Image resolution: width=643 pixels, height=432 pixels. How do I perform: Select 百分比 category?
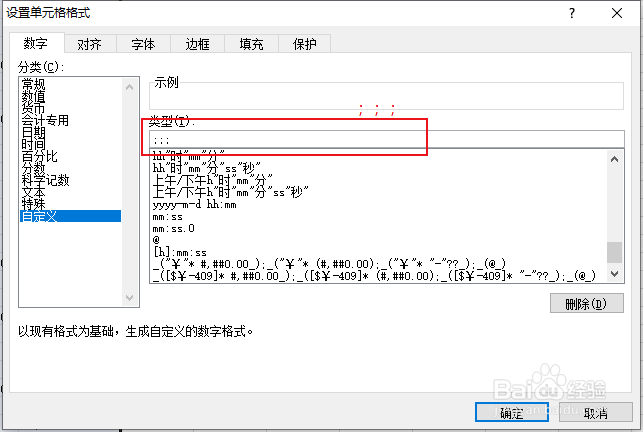[71, 156]
